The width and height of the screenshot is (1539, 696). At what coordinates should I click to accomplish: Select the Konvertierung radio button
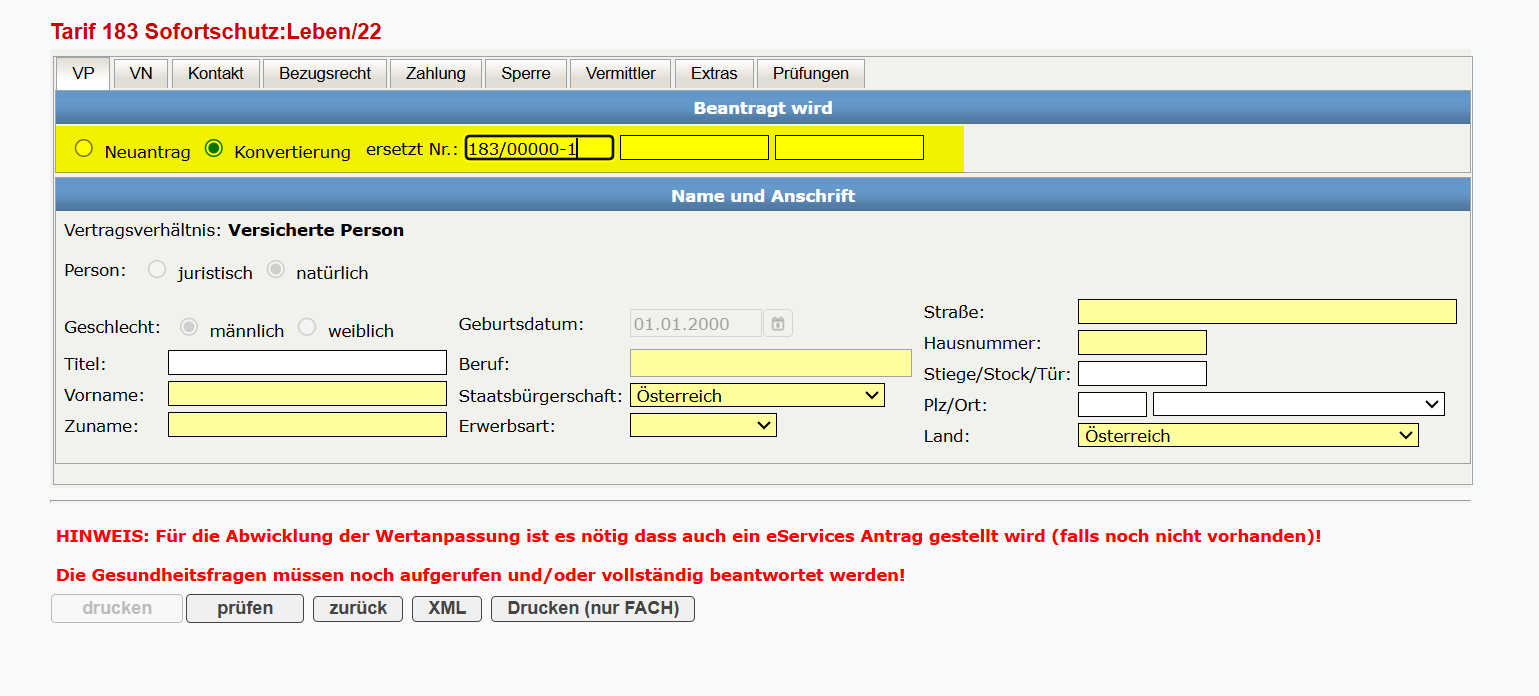(x=213, y=149)
